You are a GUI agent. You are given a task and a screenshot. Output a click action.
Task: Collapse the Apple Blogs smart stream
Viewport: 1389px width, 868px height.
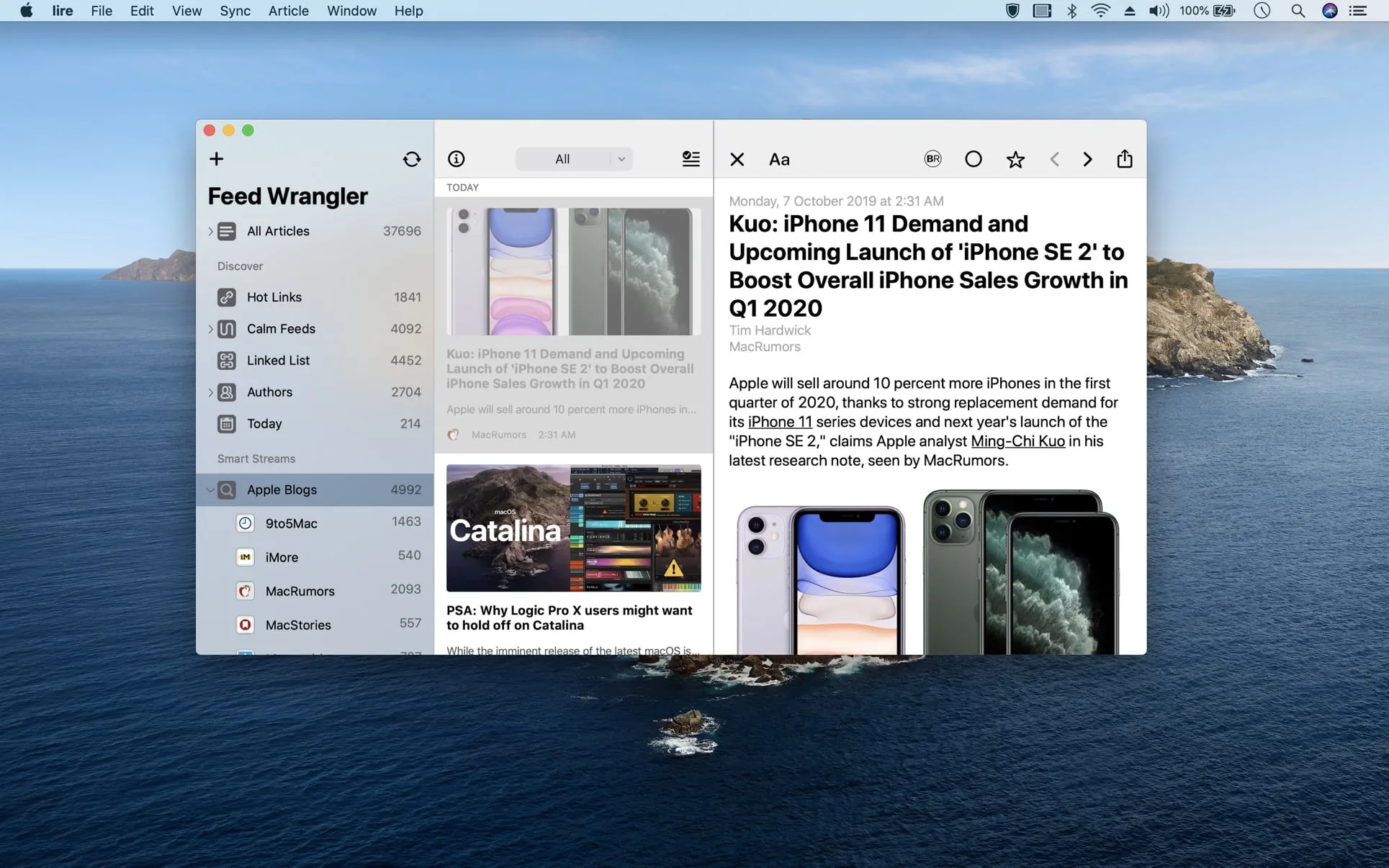point(210,490)
